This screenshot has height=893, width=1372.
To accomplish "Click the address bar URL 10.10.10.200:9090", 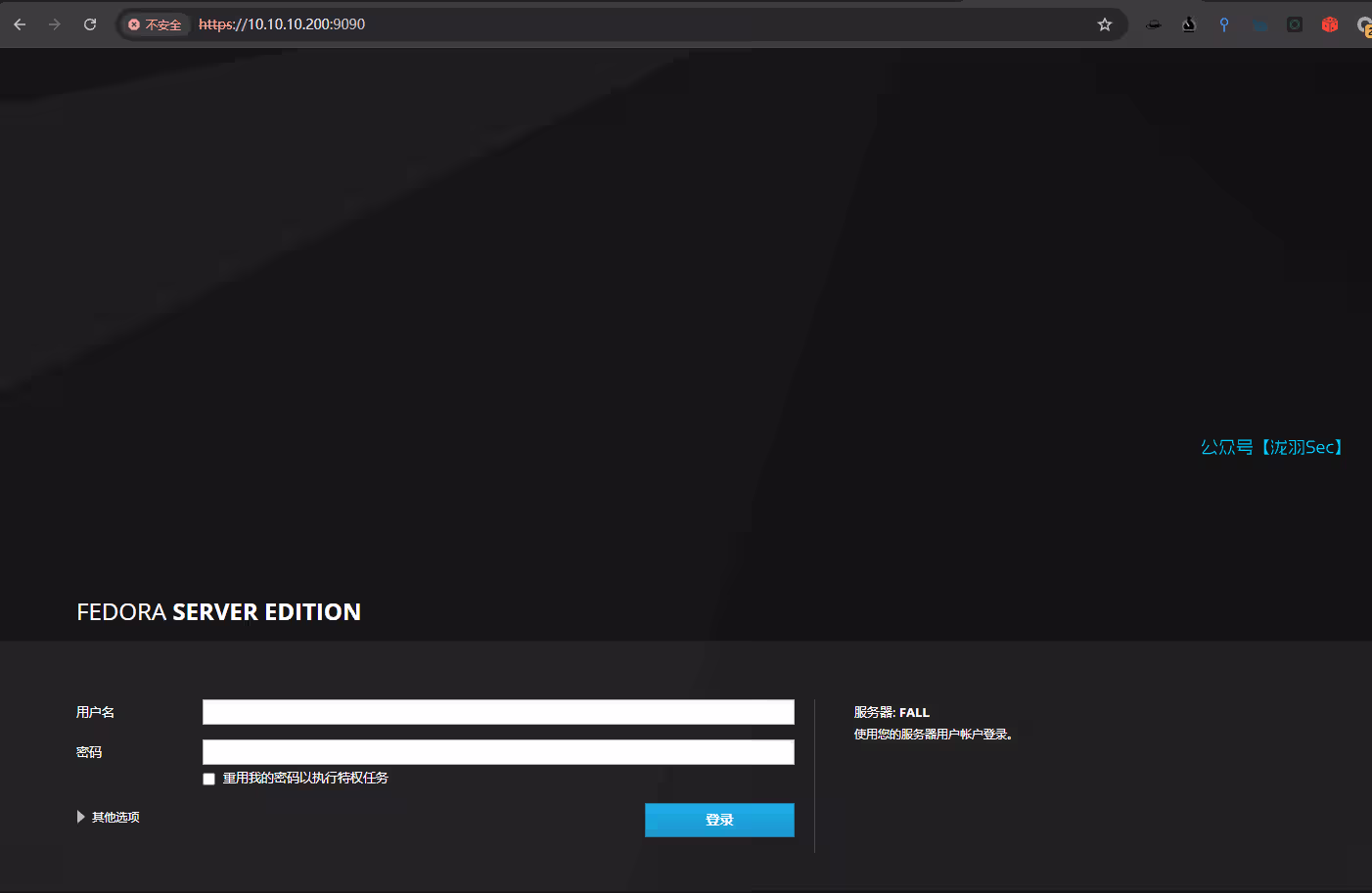I will 282,24.
